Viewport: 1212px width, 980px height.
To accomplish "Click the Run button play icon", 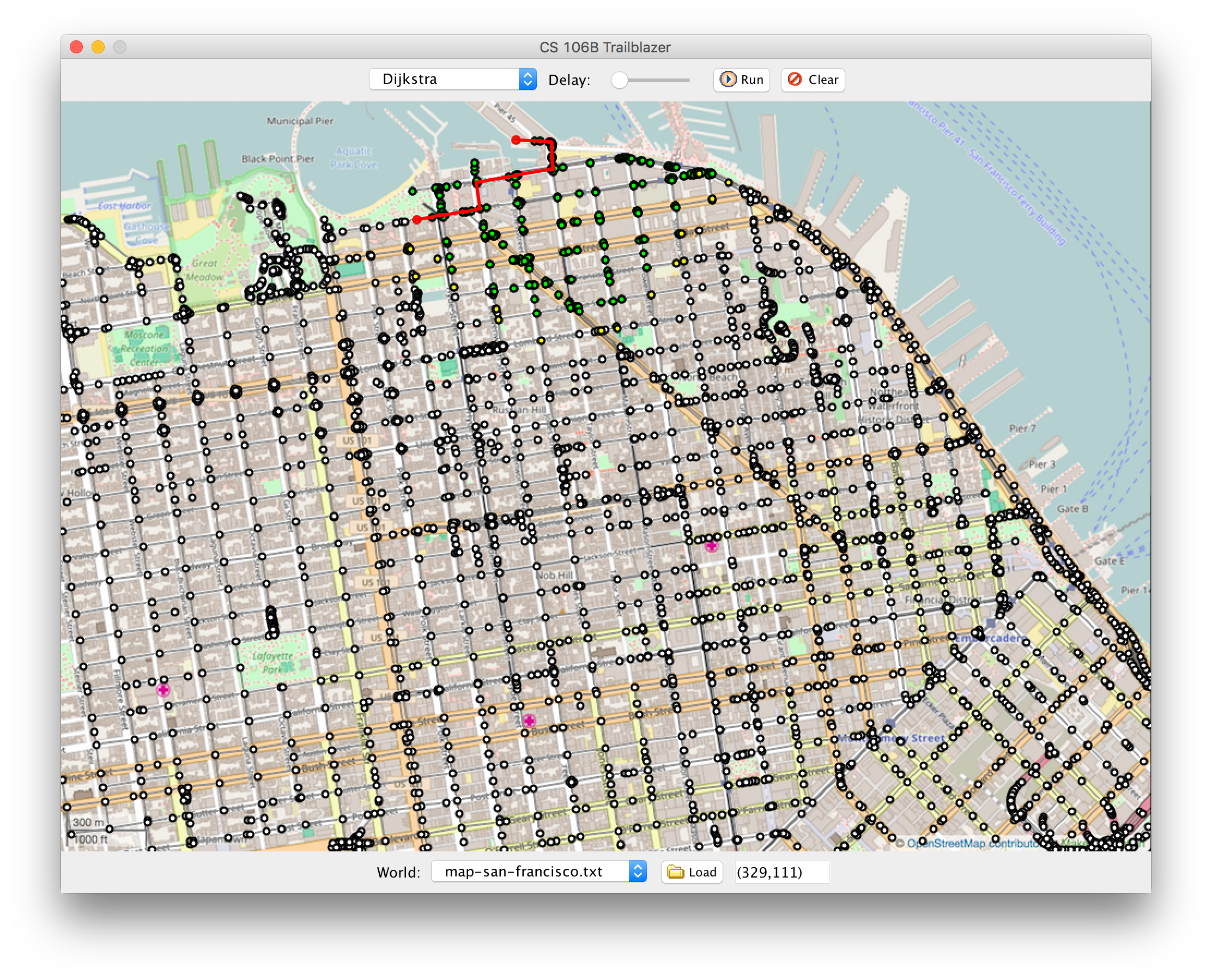I will tap(728, 80).
